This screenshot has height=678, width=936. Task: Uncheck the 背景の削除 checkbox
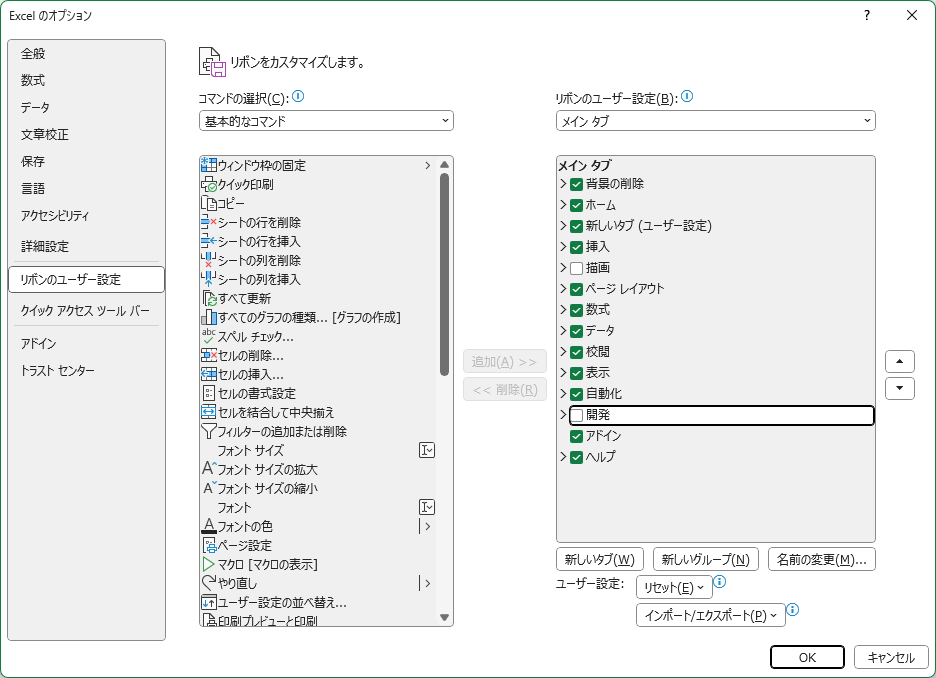577,184
